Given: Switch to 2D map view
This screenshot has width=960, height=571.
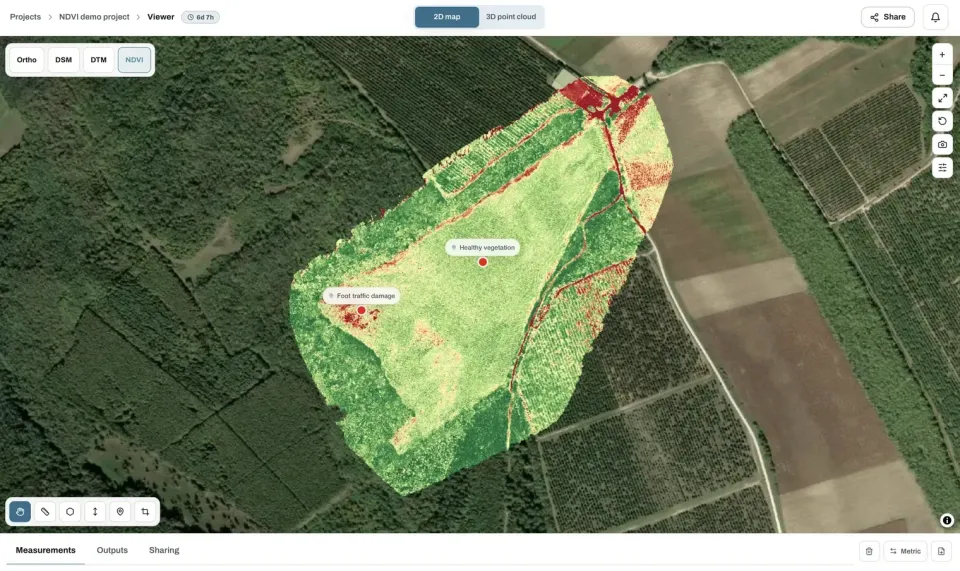Looking at the screenshot, I should pyautogui.click(x=447, y=17).
